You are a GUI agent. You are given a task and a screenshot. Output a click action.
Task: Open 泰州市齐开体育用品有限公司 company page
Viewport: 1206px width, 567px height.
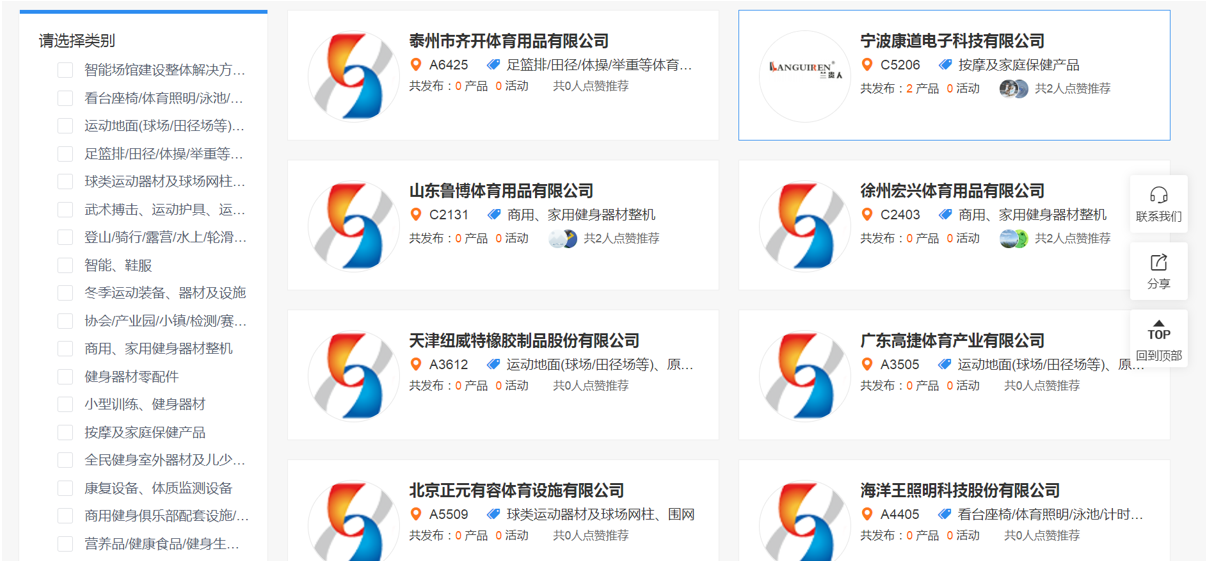click(x=509, y=41)
